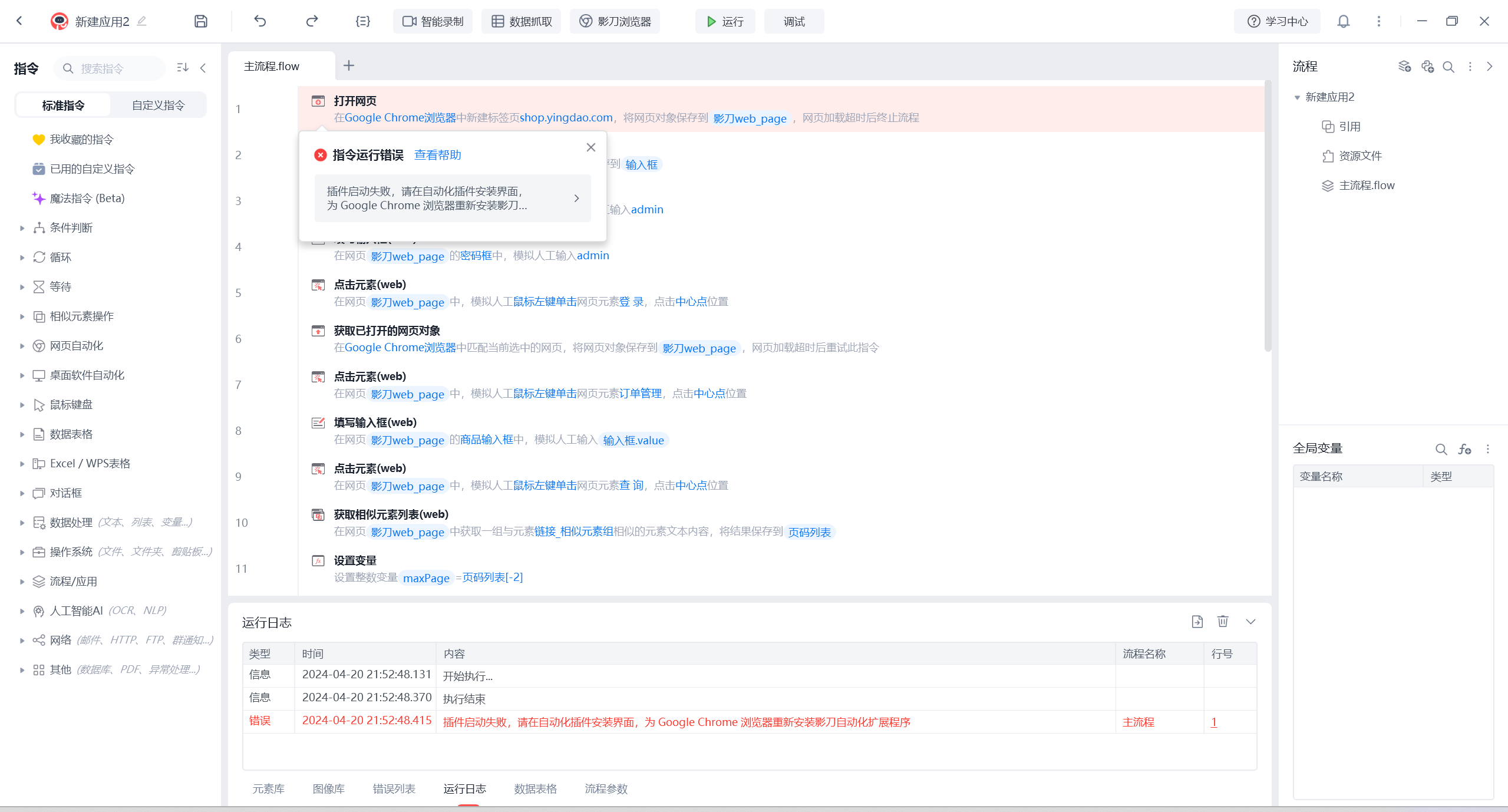Click the global variable search icon
Screen dimensions: 1508x812
[1441, 449]
